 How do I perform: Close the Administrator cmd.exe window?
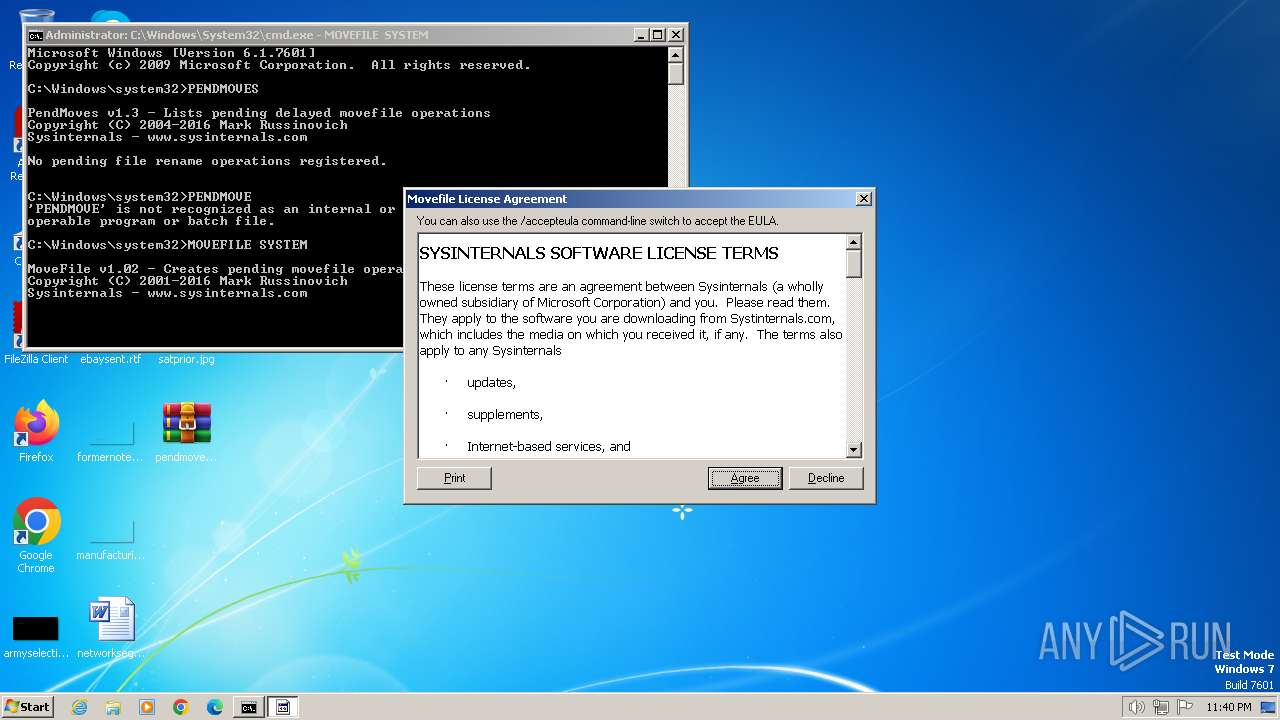tap(676, 35)
